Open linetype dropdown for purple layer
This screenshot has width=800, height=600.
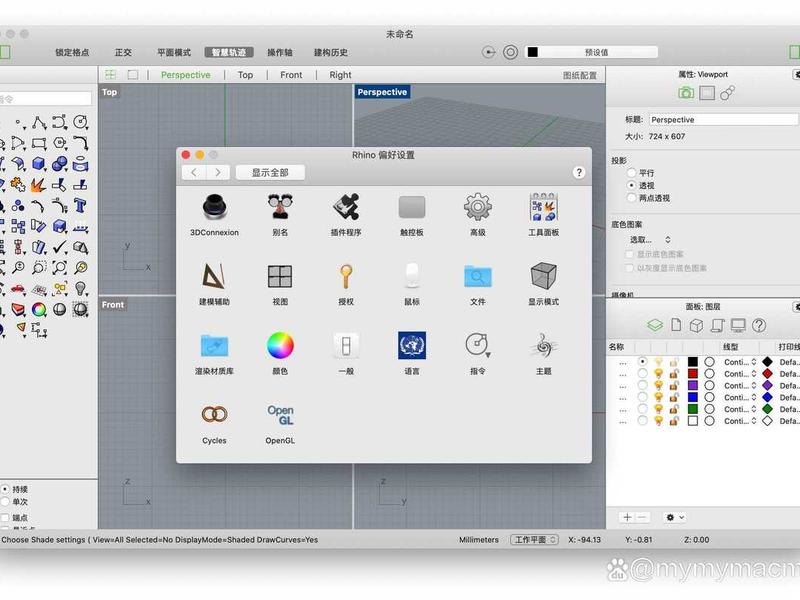(x=740, y=385)
